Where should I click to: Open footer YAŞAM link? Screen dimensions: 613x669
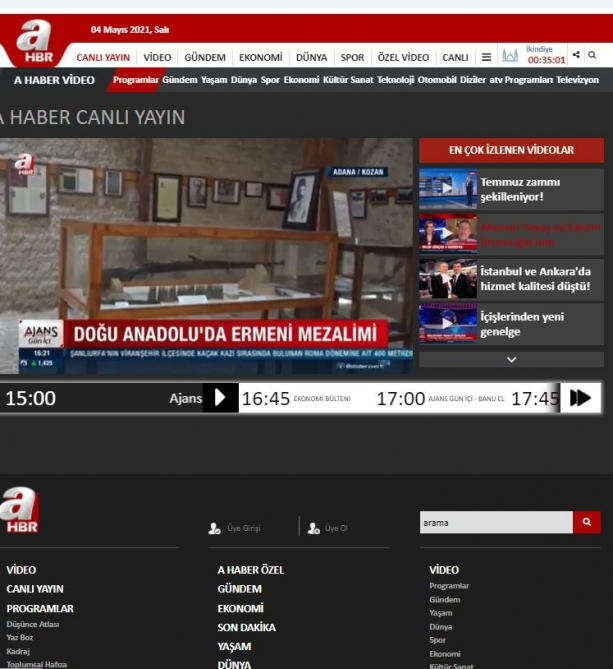[x=234, y=647]
